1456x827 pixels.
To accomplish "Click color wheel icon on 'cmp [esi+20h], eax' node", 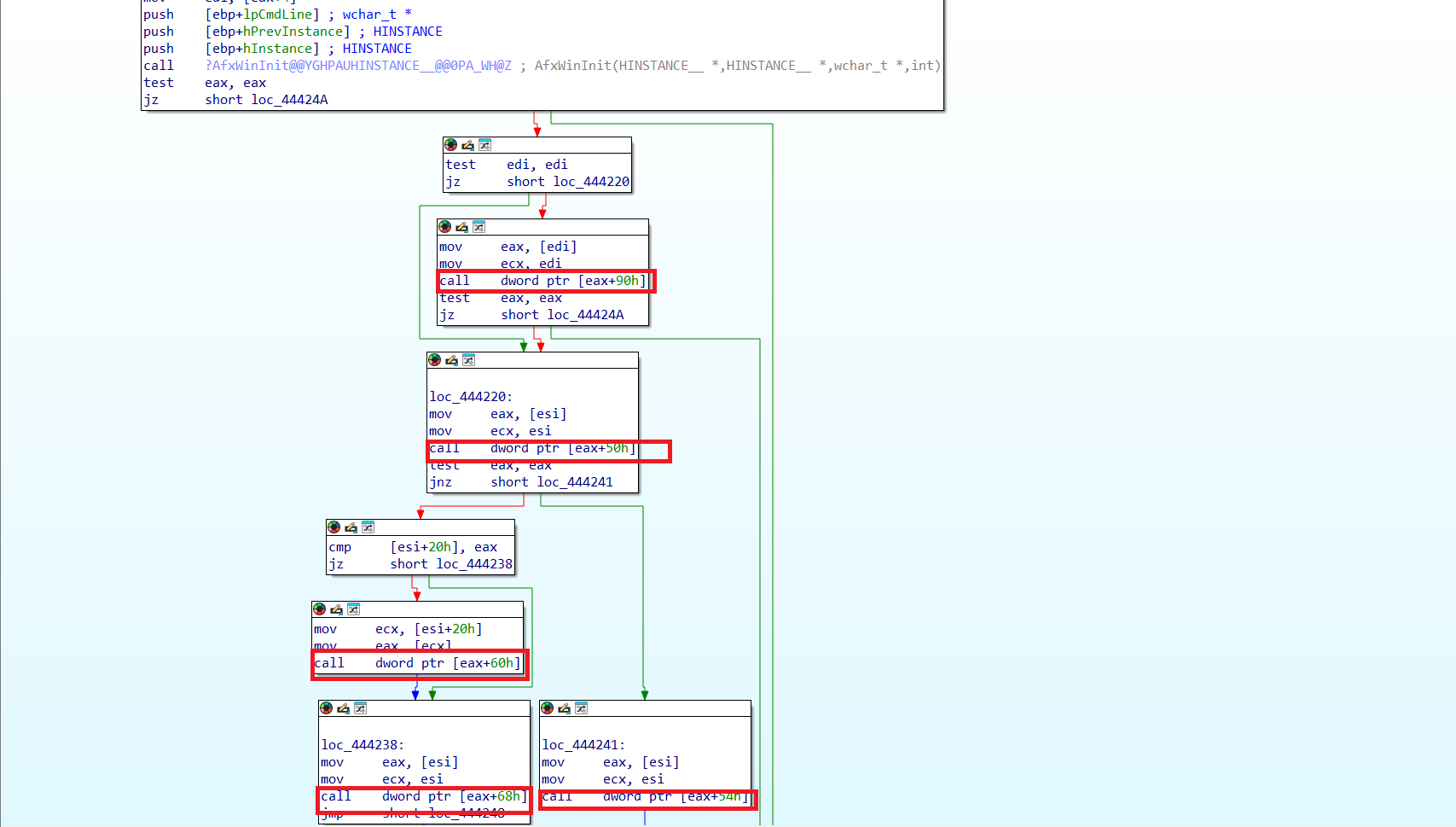I will coord(334,527).
